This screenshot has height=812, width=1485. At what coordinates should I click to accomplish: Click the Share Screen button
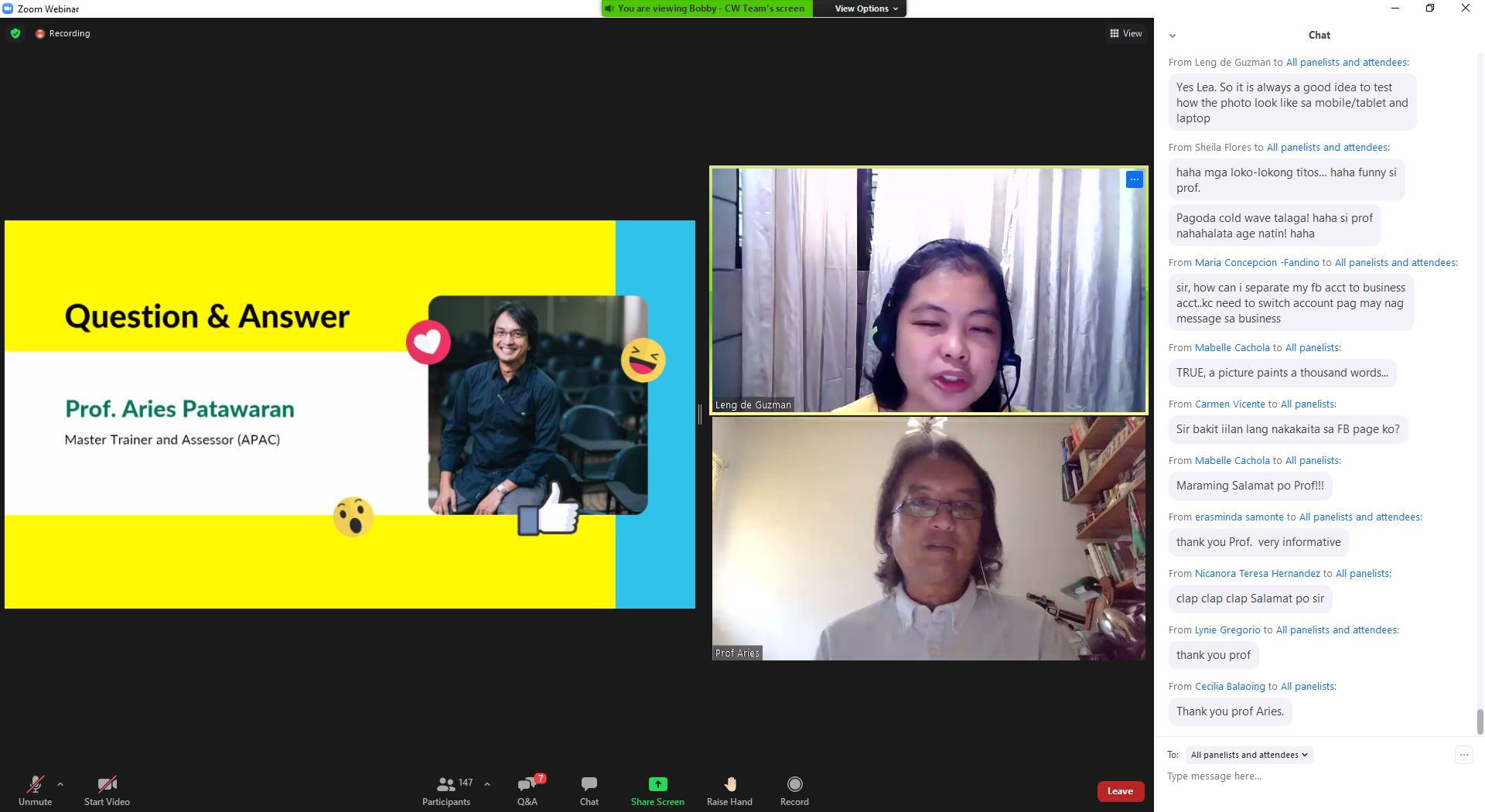tap(657, 791)
